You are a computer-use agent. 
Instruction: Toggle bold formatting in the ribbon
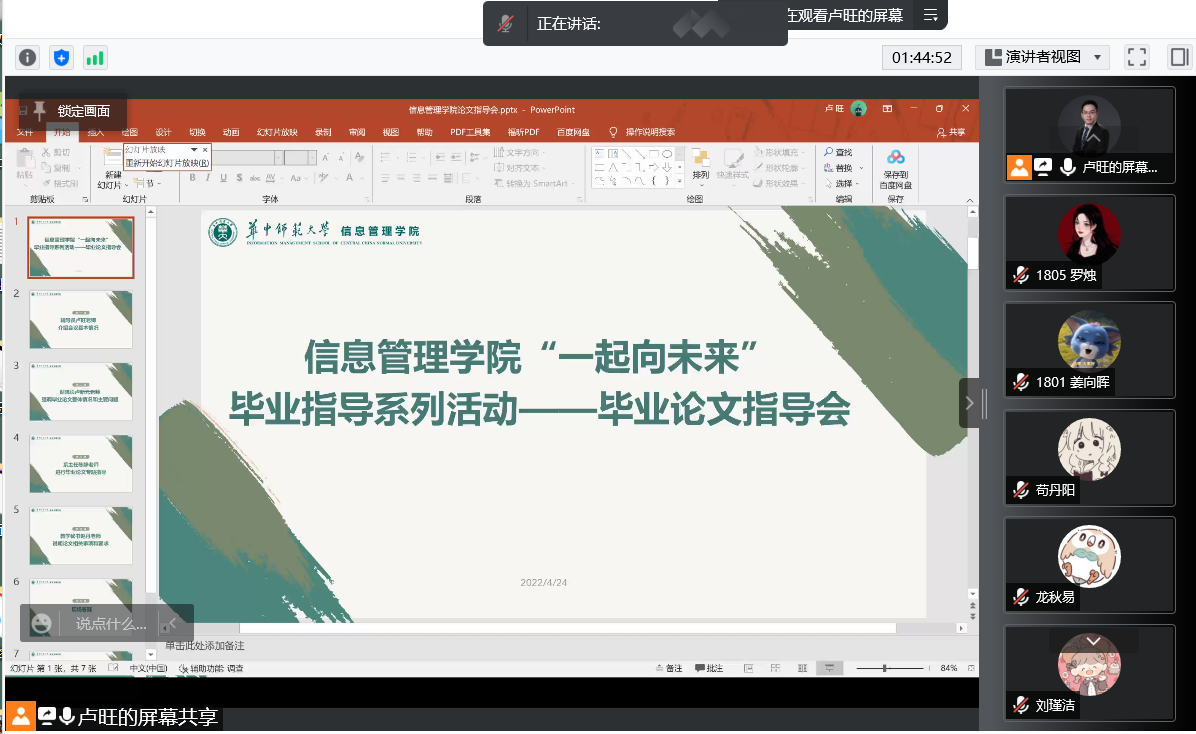(193, 178)
